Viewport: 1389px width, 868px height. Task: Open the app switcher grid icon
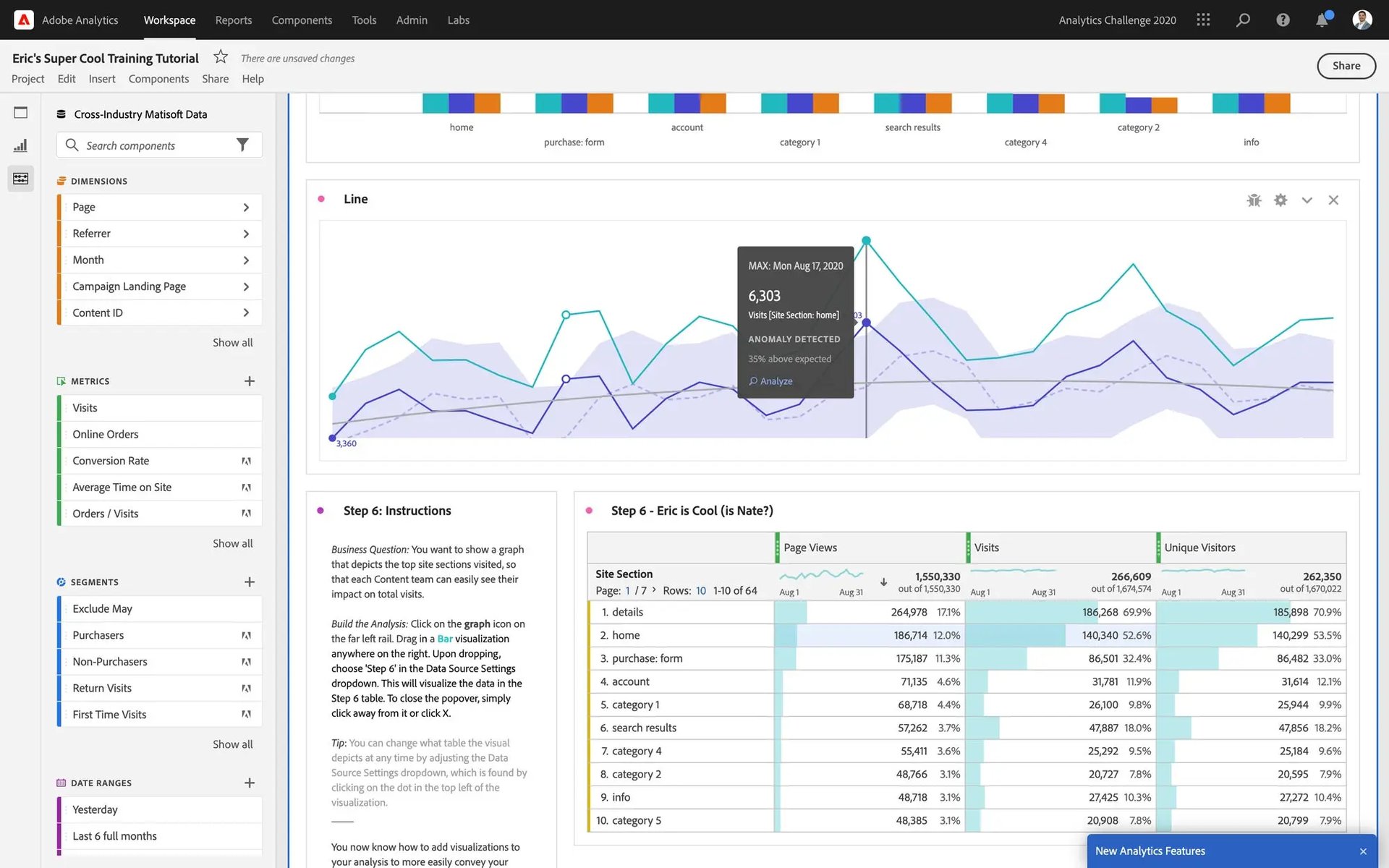click(x=1203, y=20)
